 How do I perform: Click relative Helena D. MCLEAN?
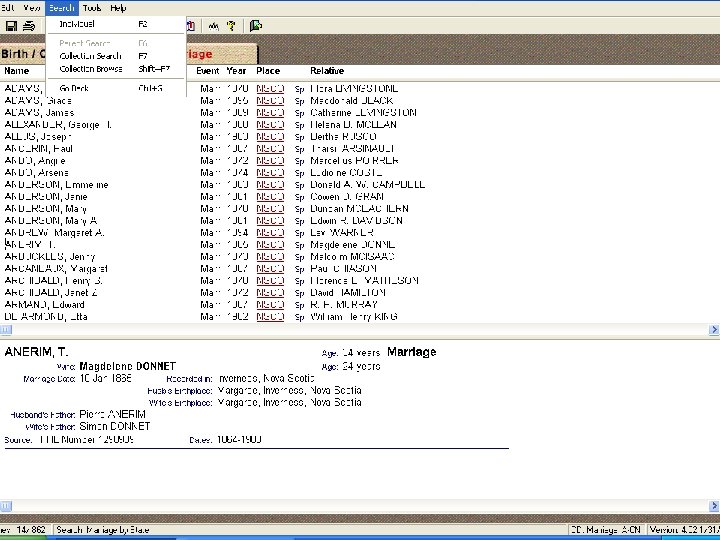click(x=354, y=125)
